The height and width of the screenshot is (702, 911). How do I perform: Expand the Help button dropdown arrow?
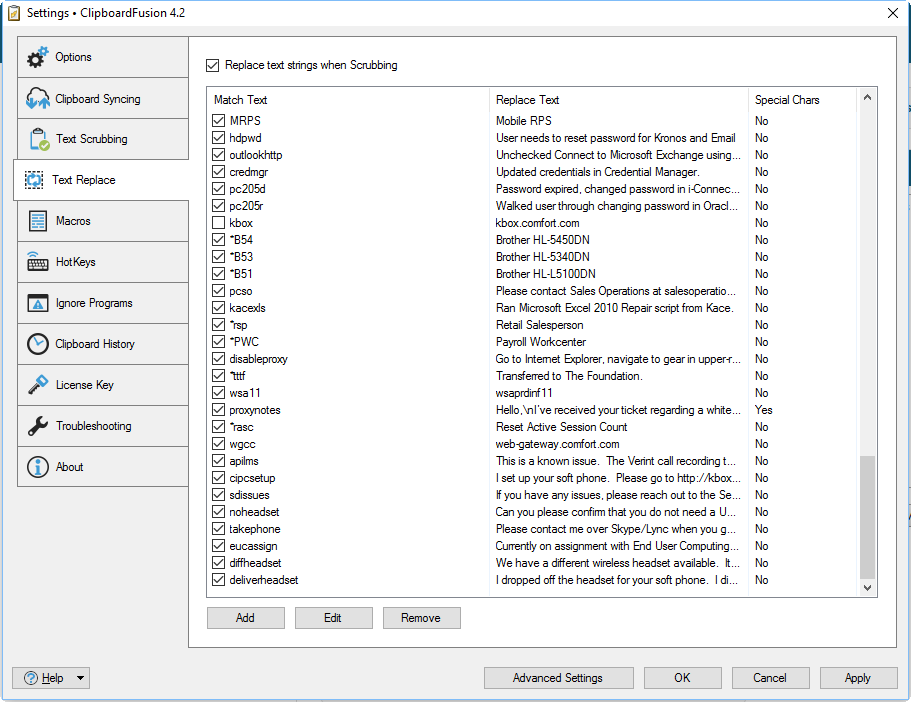pos(81,678)
